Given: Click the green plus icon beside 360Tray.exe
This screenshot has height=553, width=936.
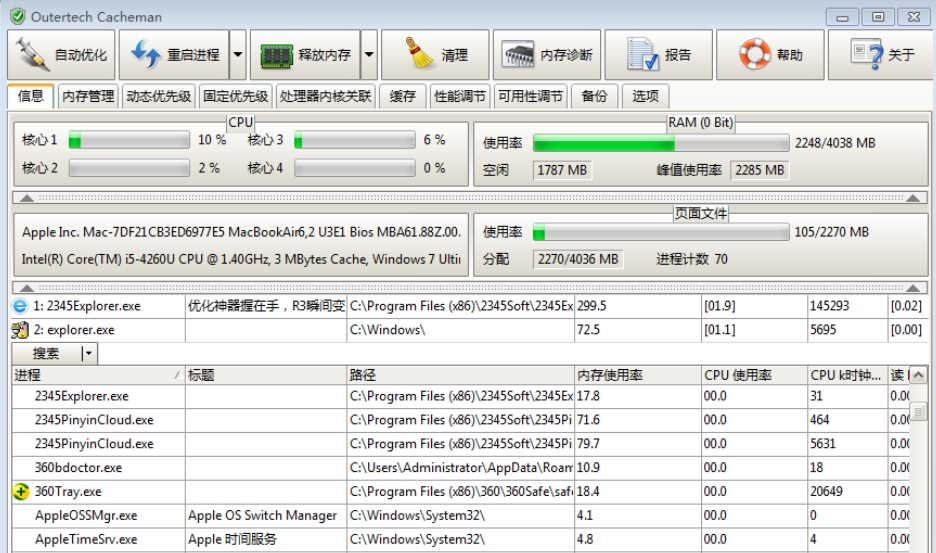Looking at the screenshot, I should pos(21,491).
